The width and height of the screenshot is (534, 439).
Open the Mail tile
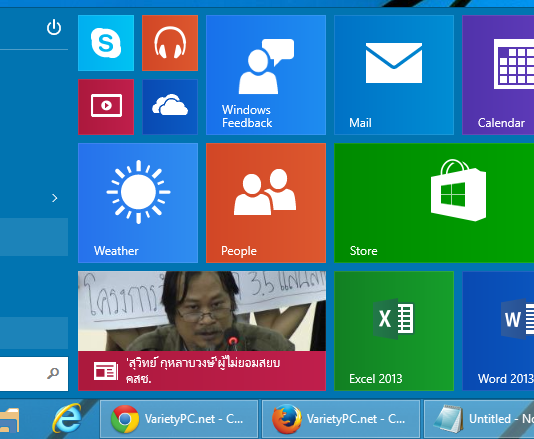tap(394, 75)
